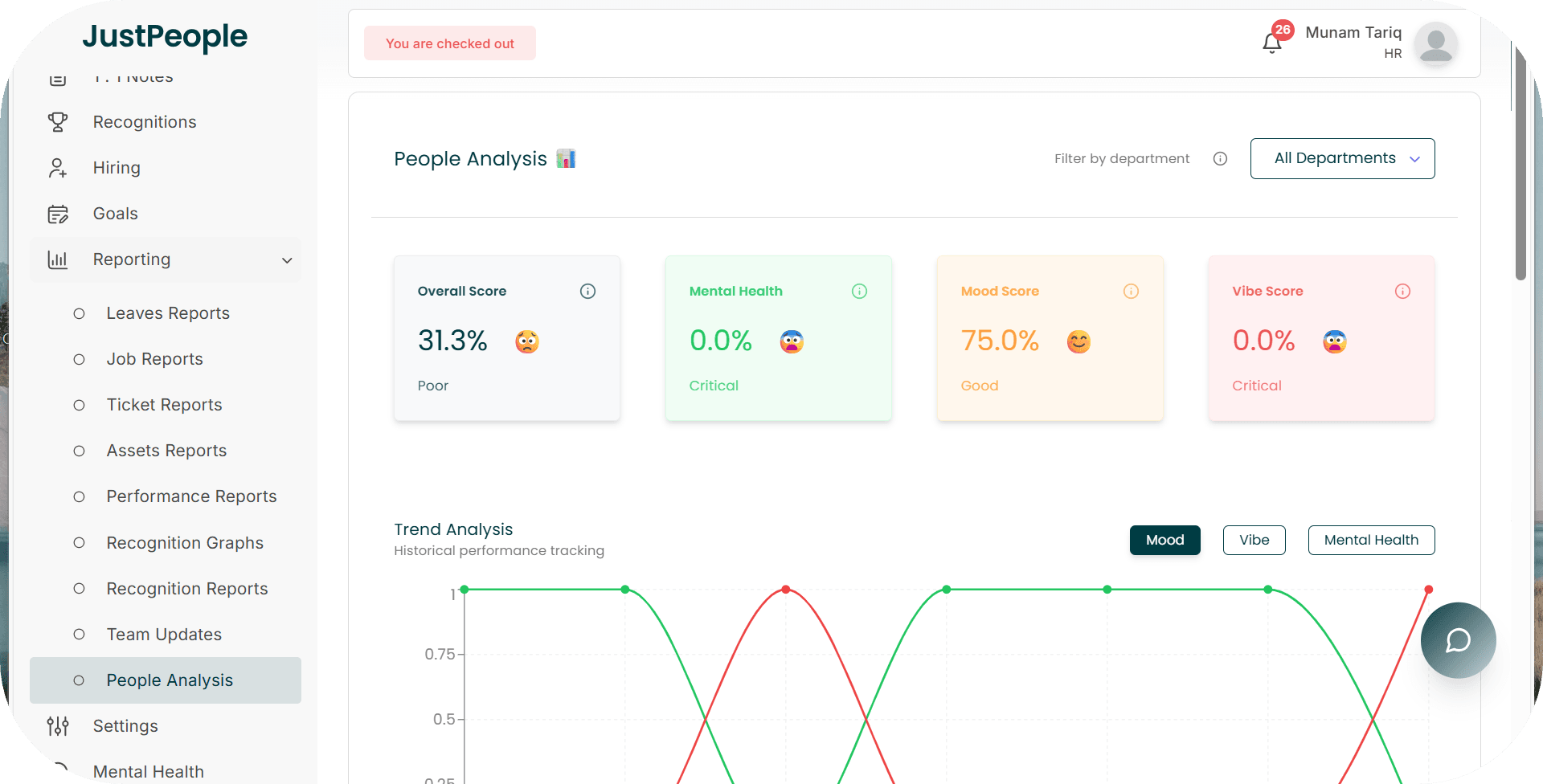
Task: Click the JustPeople logo
Action: 165,36
